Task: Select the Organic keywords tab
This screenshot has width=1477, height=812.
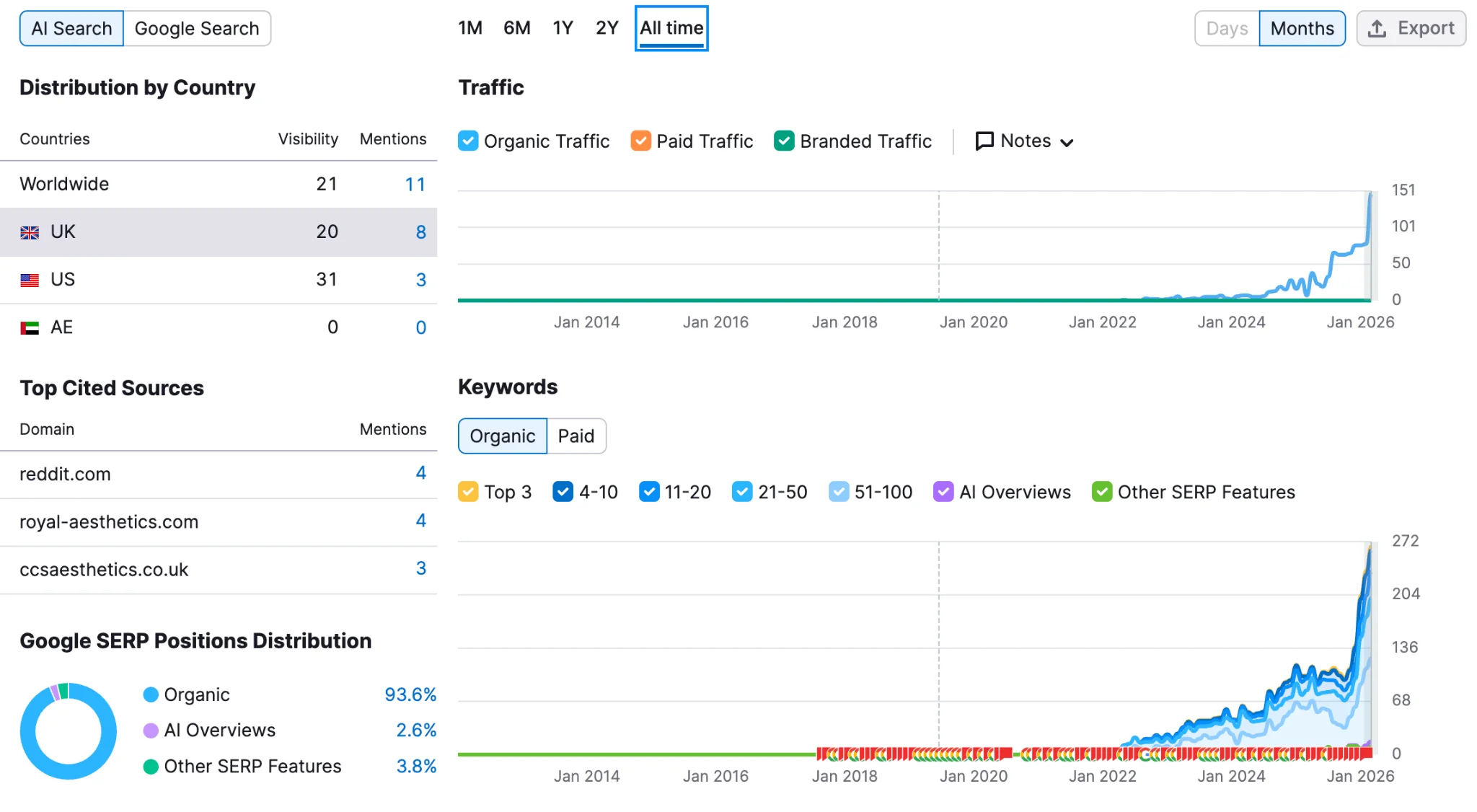Action: tap(503, 436)
